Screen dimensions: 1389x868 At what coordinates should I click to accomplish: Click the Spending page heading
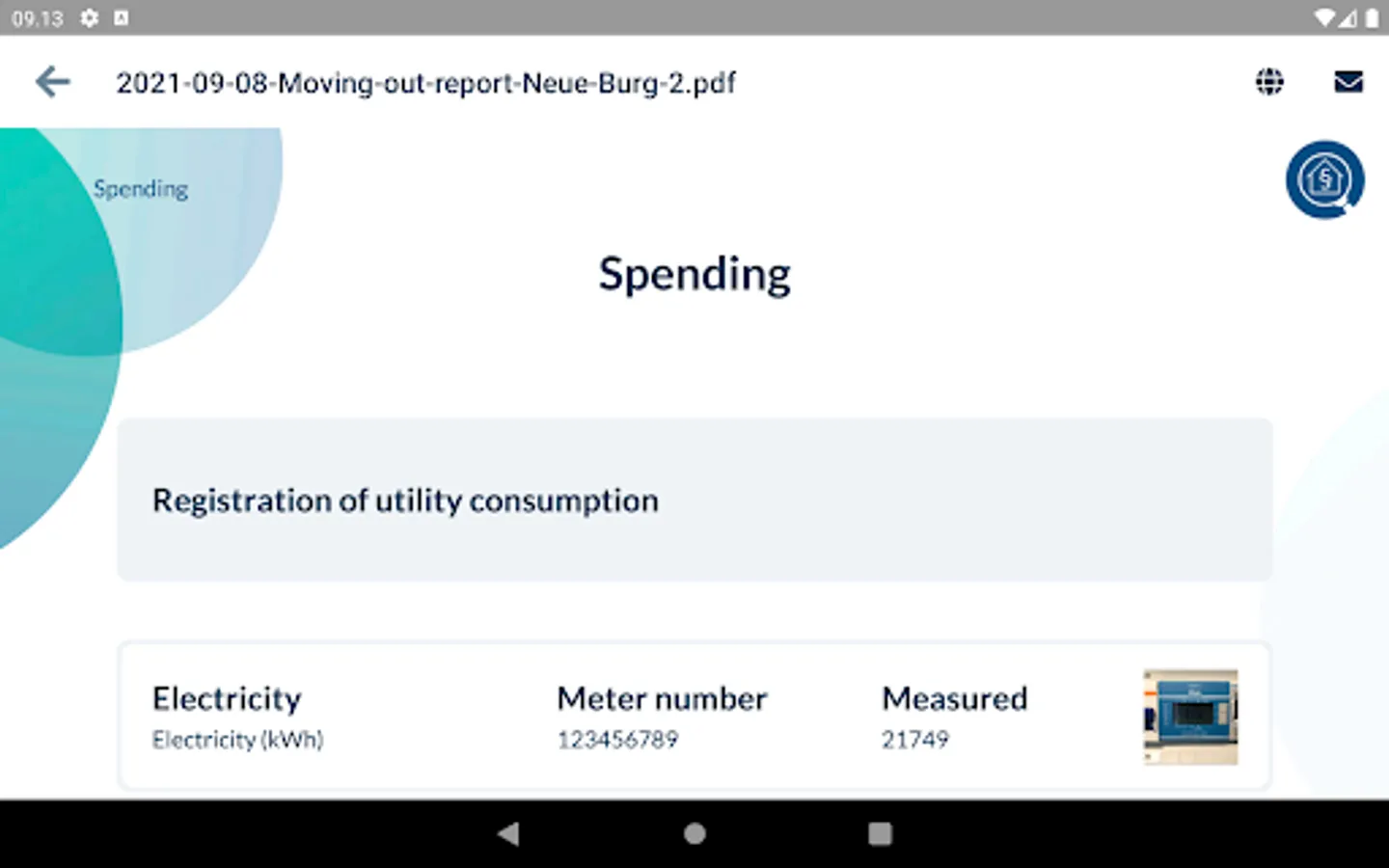[694, 275]
